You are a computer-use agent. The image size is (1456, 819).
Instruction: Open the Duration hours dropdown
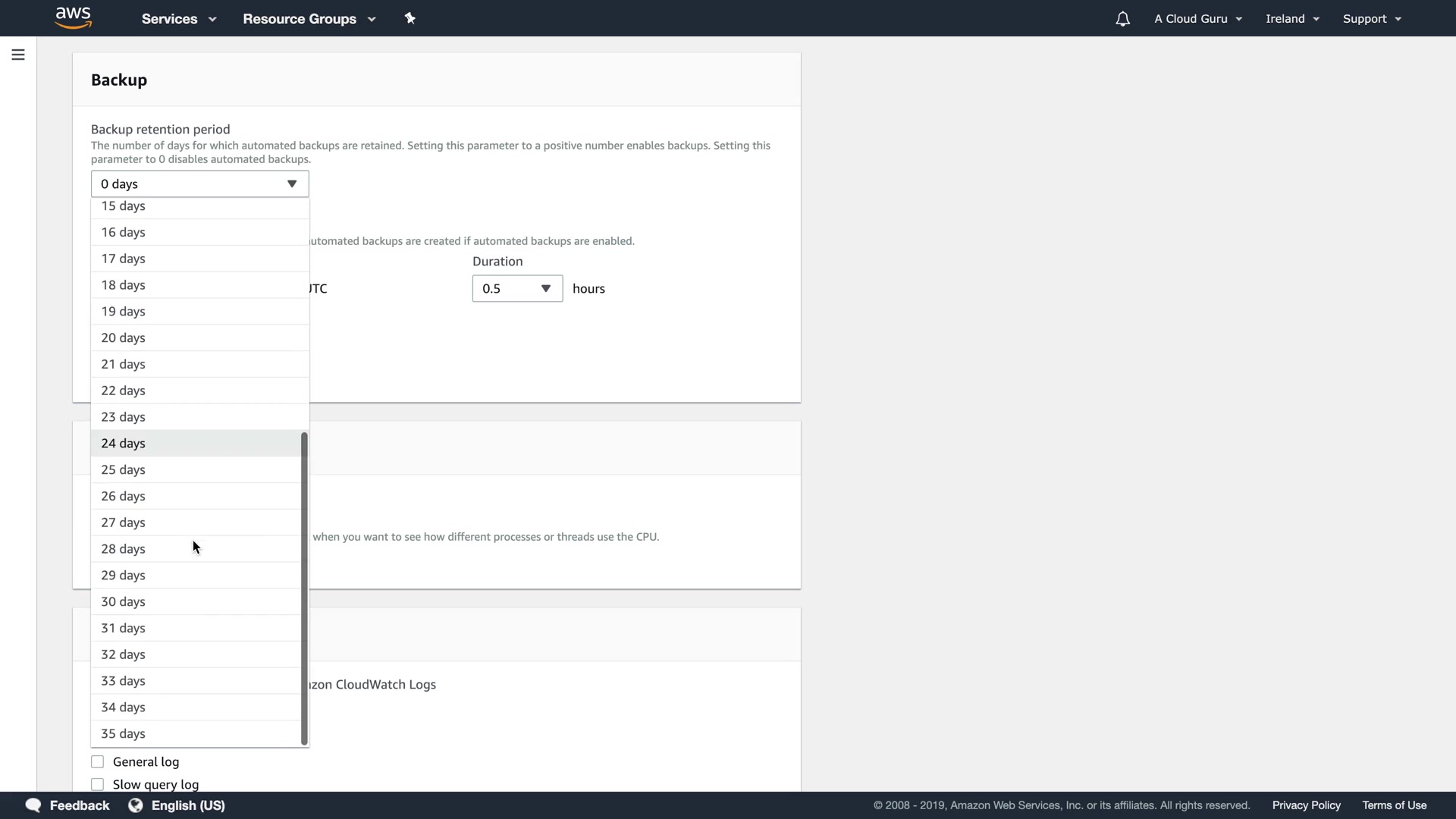tap(517, 289)
